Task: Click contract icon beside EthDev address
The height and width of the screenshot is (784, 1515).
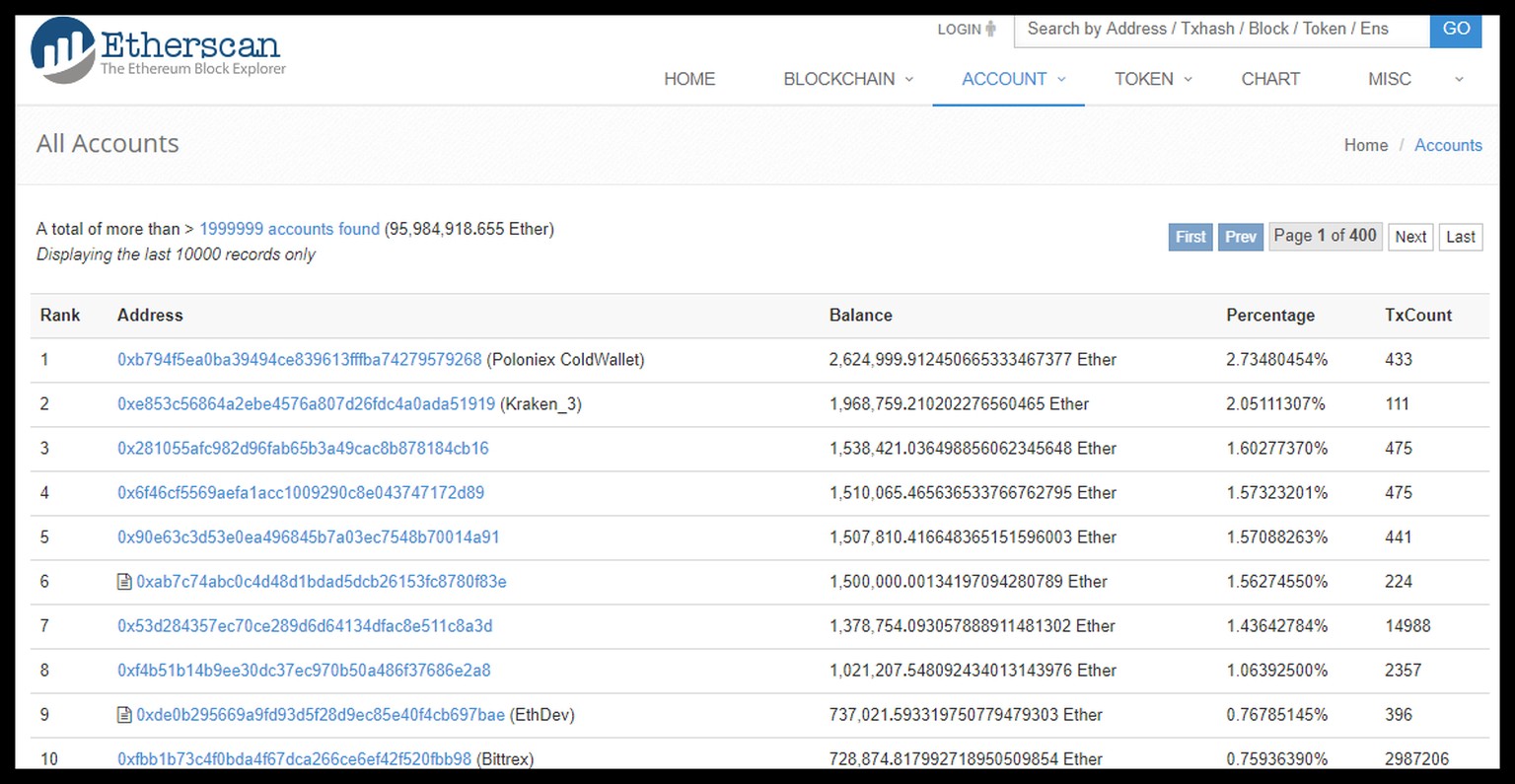Action: 124,715
